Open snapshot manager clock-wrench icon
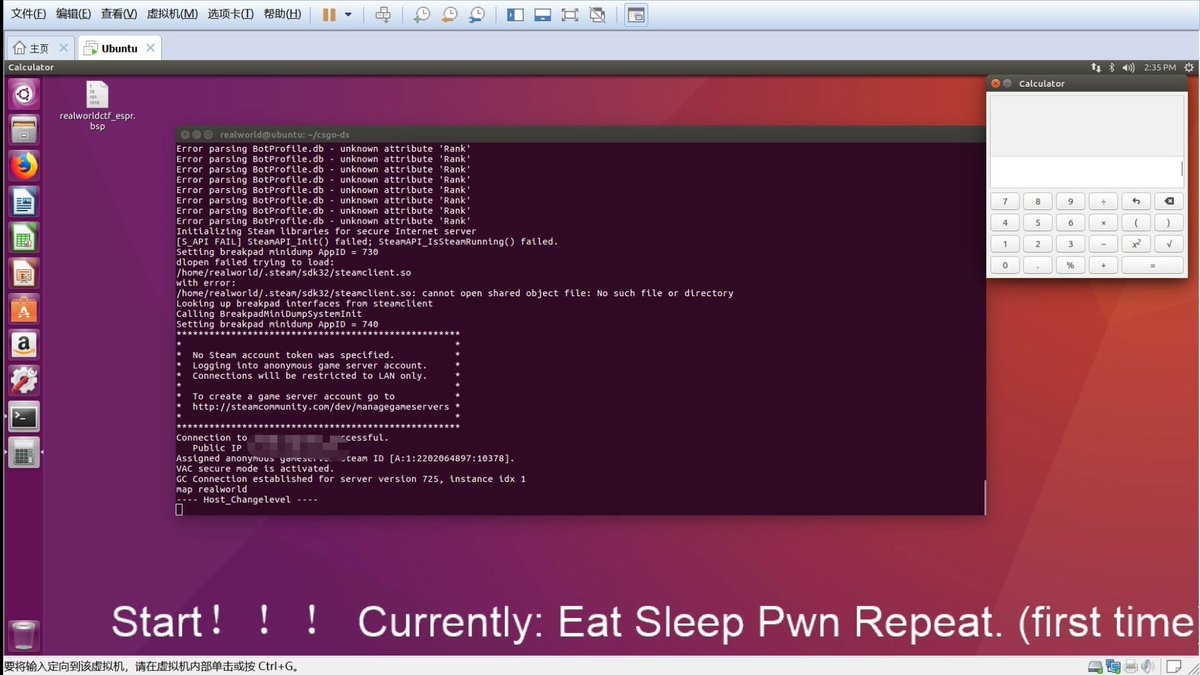 coord(477,15)
